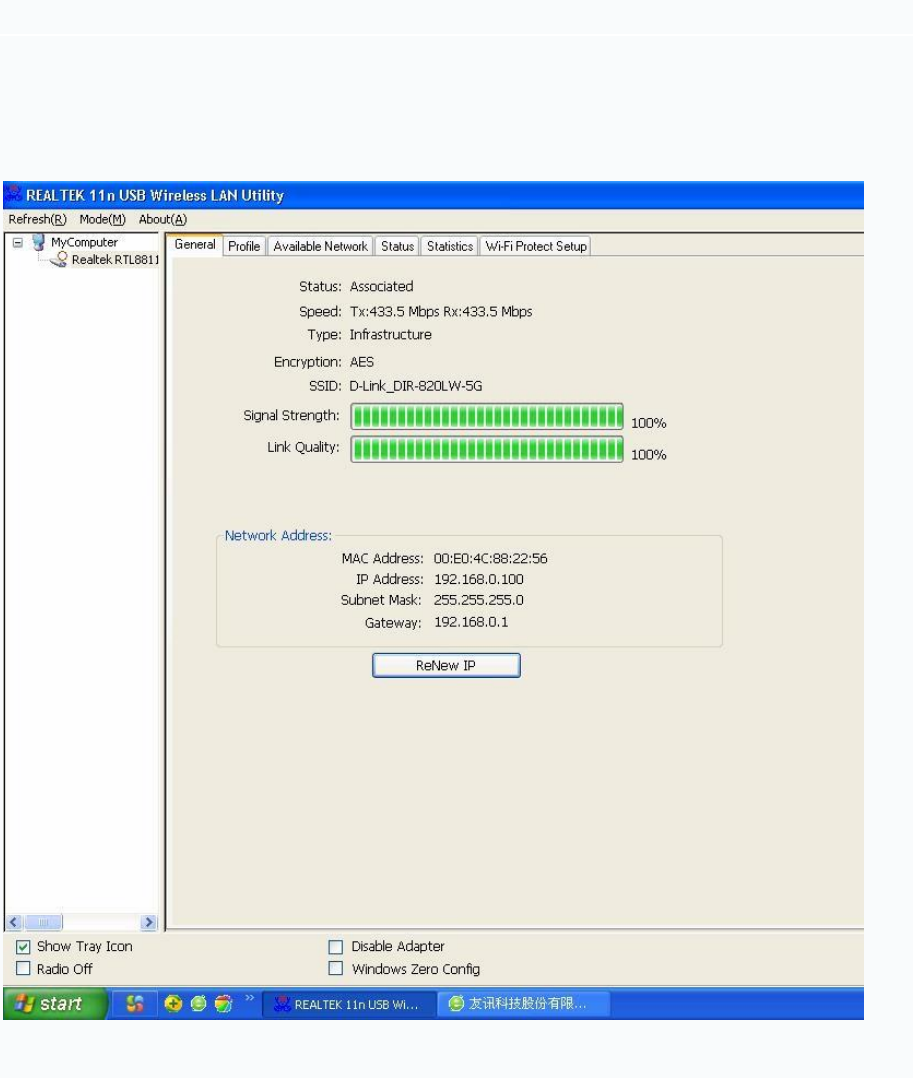Open the Wi-Fi Protect Setup tab
The height and width of the screenshot is (1078, 913).
(x=536, y=246)
